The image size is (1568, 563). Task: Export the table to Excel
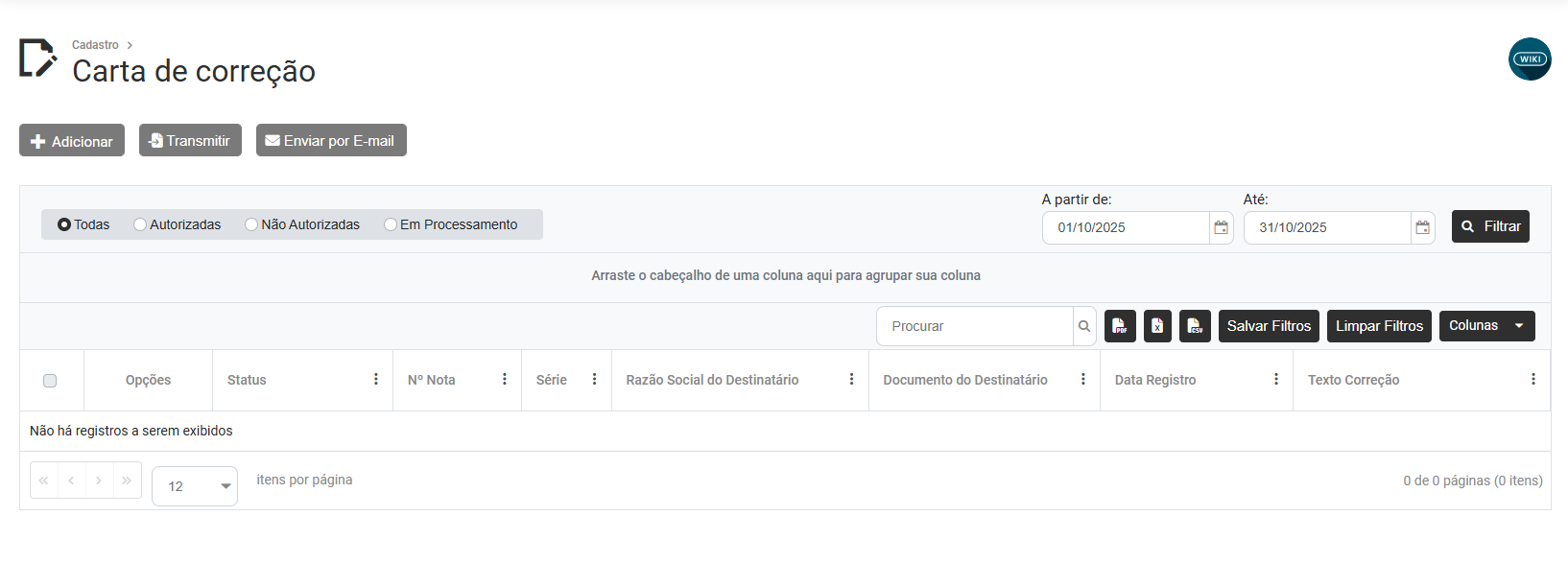point(1157,326)
